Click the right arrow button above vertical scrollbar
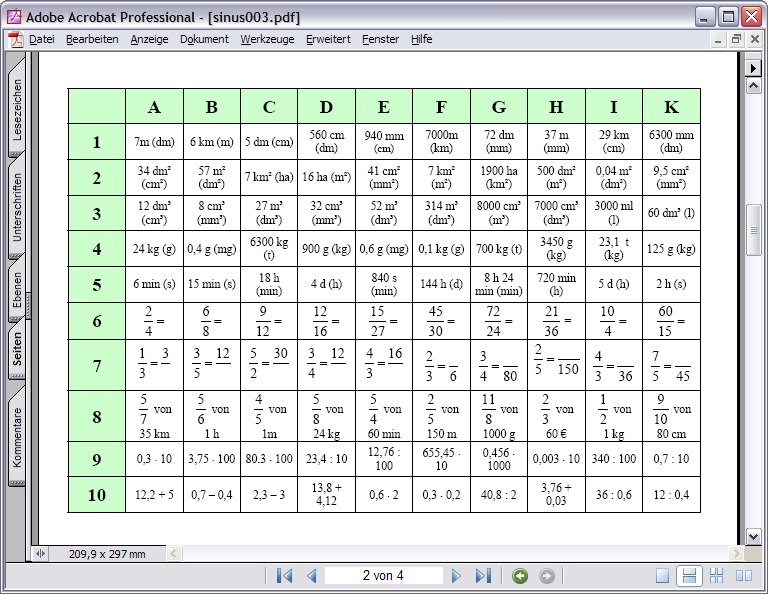 (753, 68)
